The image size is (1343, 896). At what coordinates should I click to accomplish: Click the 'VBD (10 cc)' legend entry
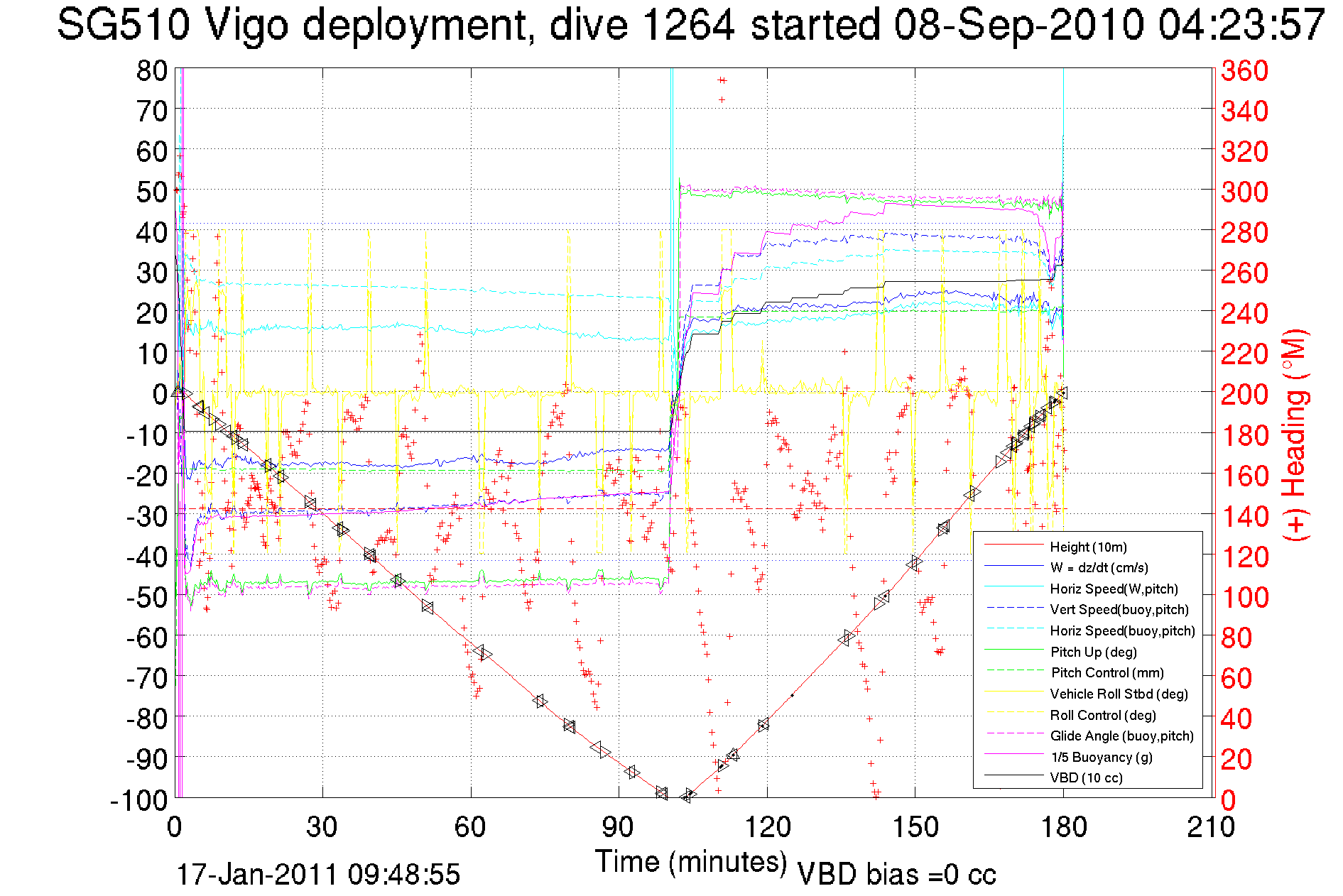click(1086, 777)
